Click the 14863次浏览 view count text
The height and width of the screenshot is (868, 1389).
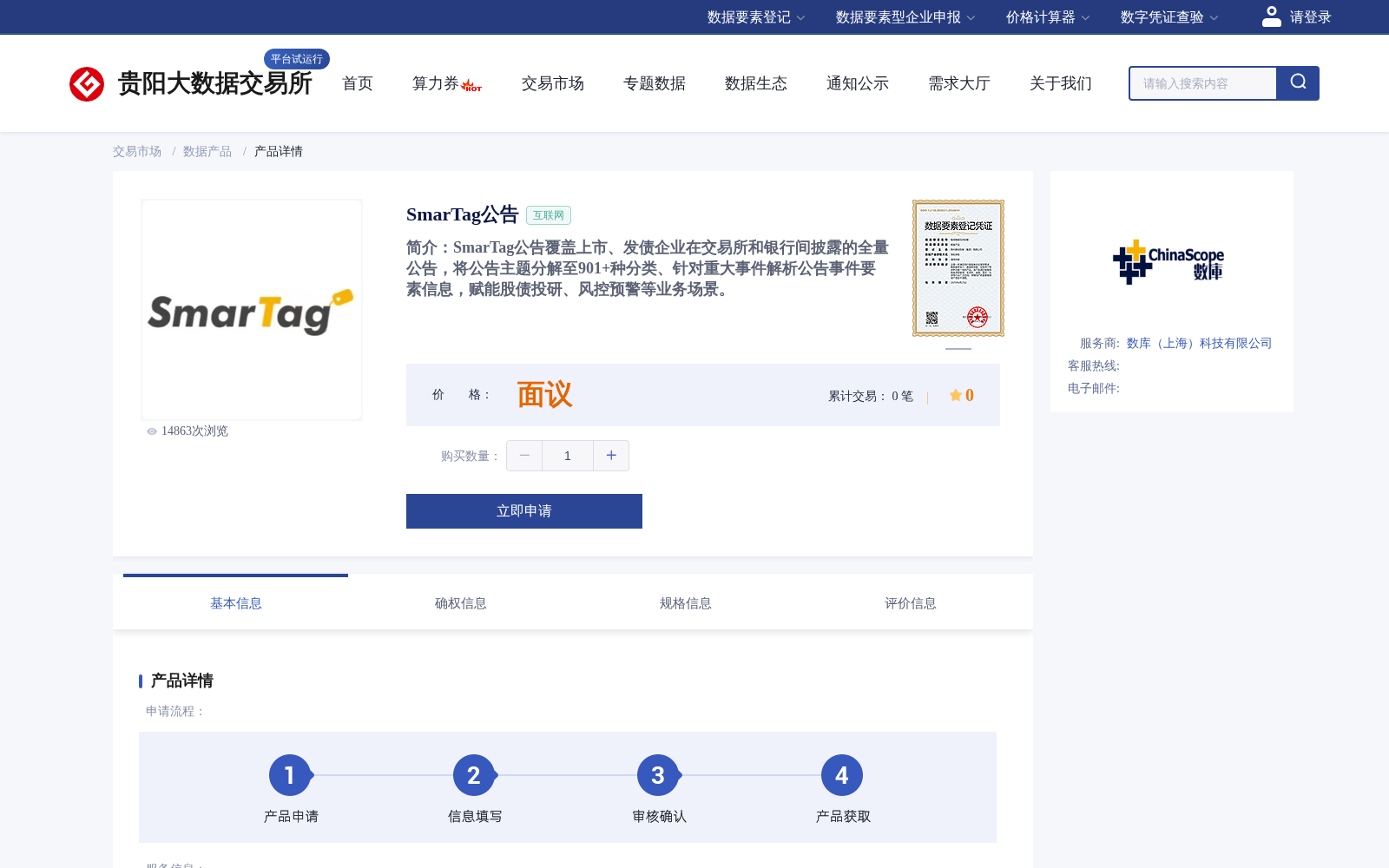(x=194, y=431)
